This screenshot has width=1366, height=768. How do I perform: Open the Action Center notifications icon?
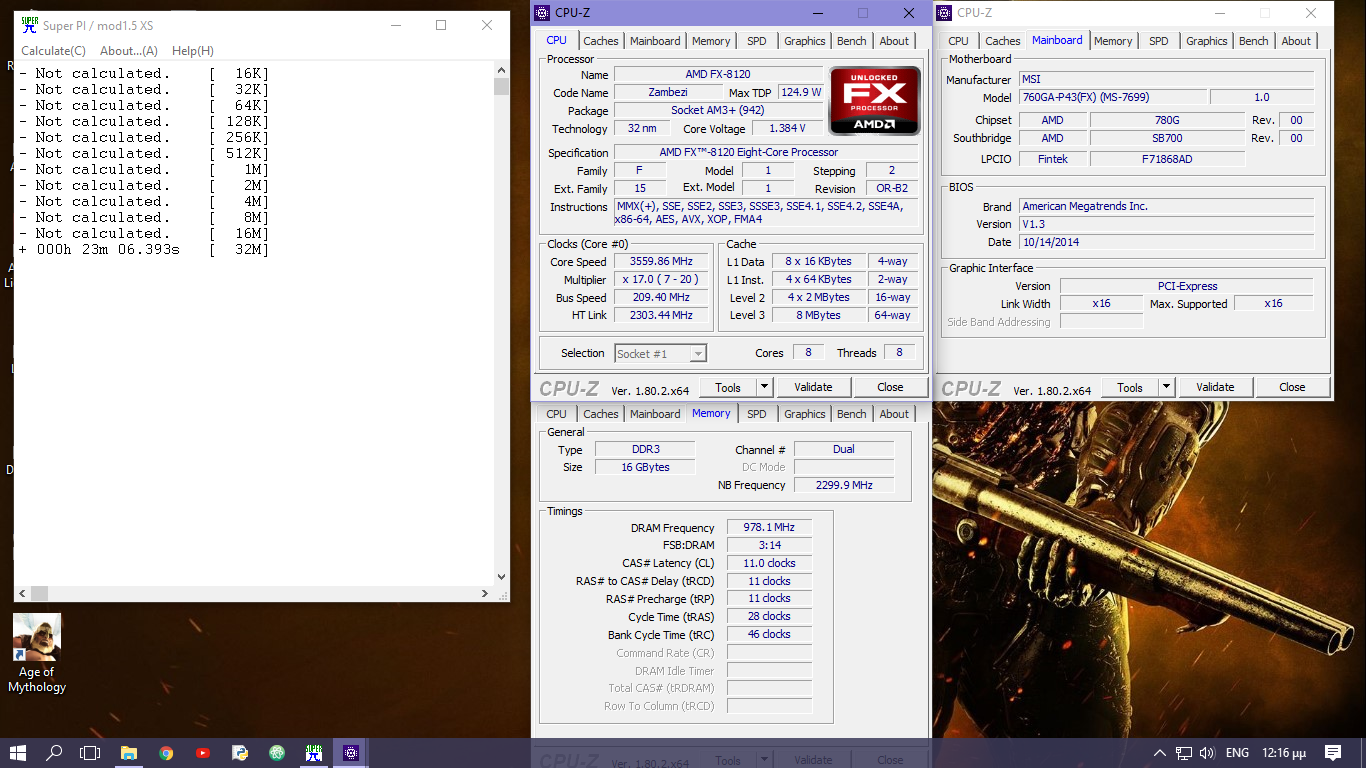pyautogui.click(x=1333, y=753)
